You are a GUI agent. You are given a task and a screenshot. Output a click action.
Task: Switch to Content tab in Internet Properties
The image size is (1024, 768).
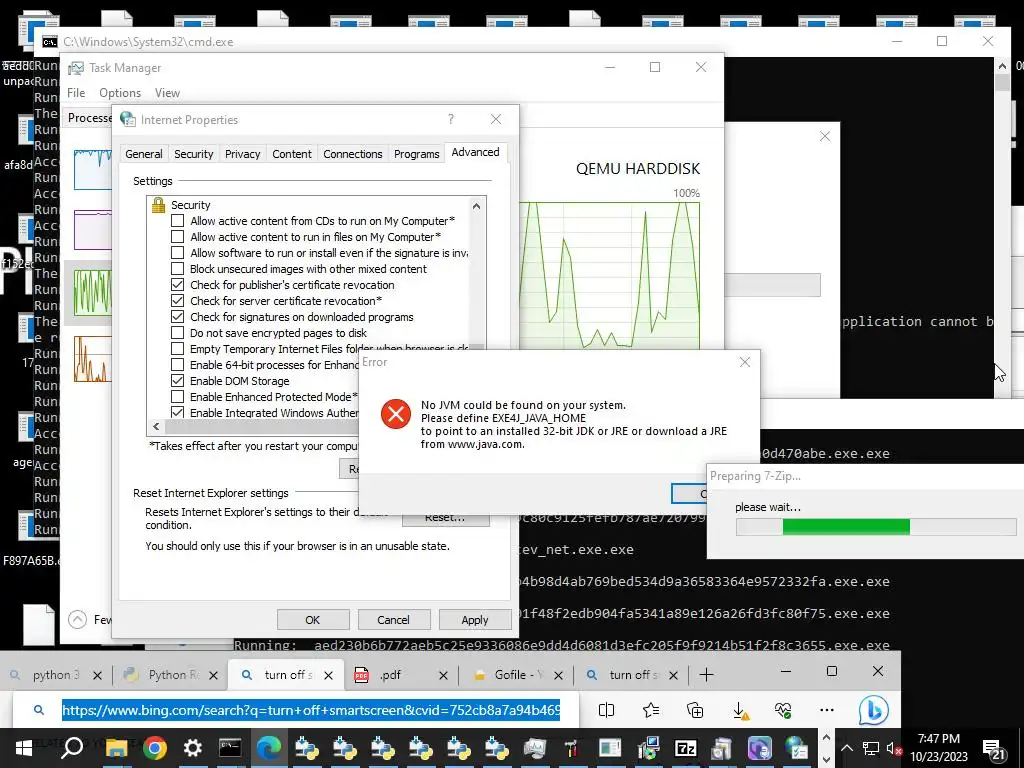click(x=292, y=154)
